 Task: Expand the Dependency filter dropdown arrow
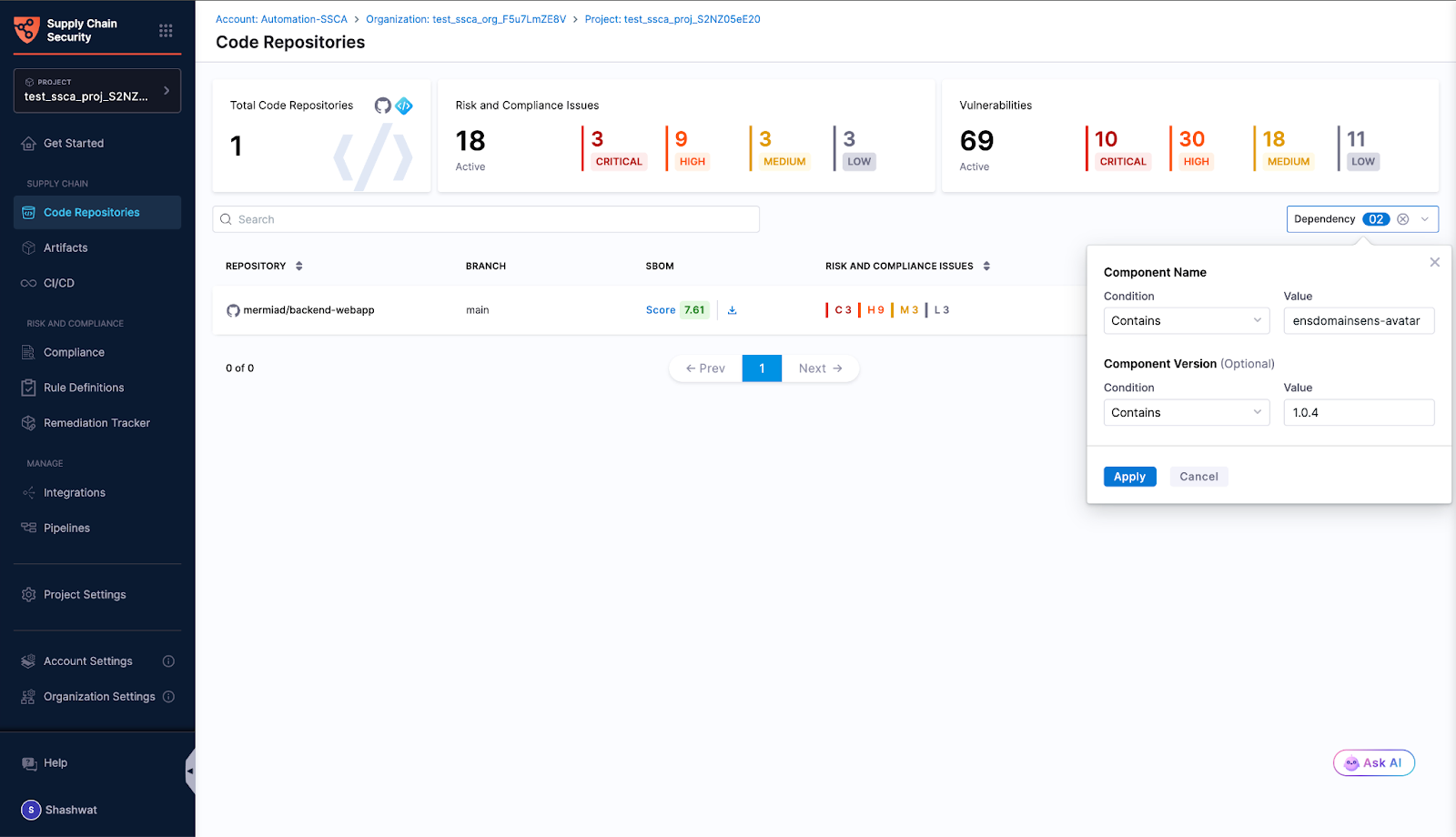point(1425,219)
